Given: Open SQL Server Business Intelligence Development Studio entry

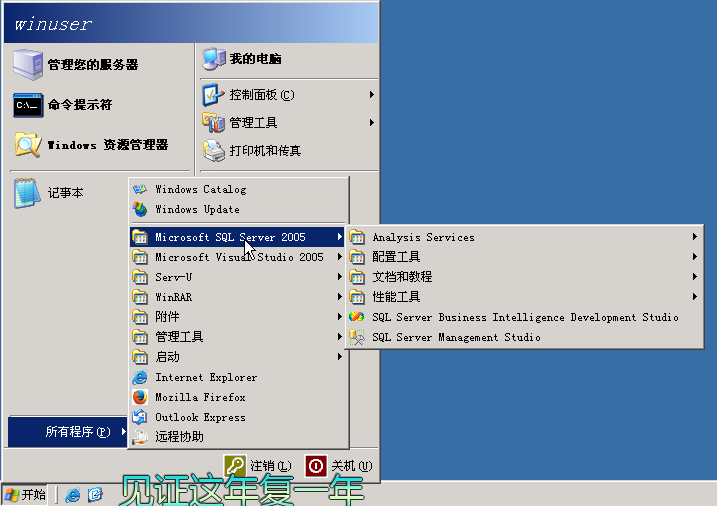Looking at the screenshot, I should coord(524,317).
